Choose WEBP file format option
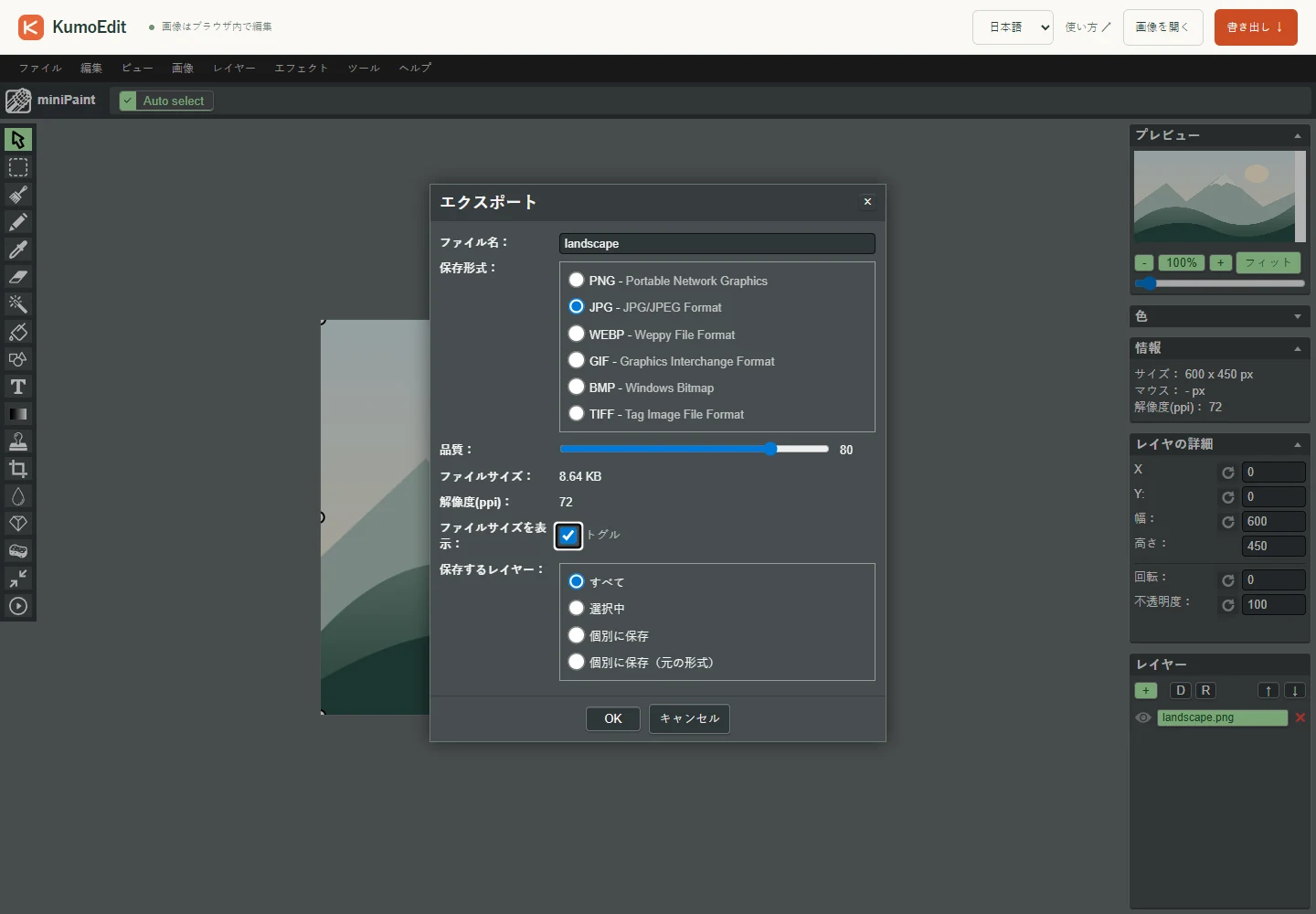The image size is (1316, 914). [577, 334]
